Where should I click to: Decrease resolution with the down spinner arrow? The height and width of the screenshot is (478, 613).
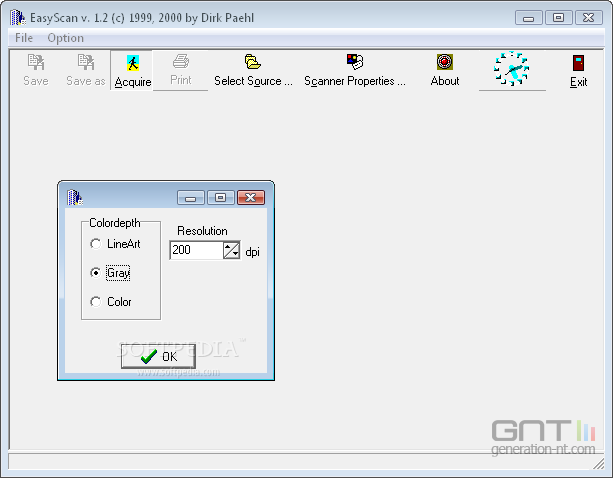[x=235, y=254]
